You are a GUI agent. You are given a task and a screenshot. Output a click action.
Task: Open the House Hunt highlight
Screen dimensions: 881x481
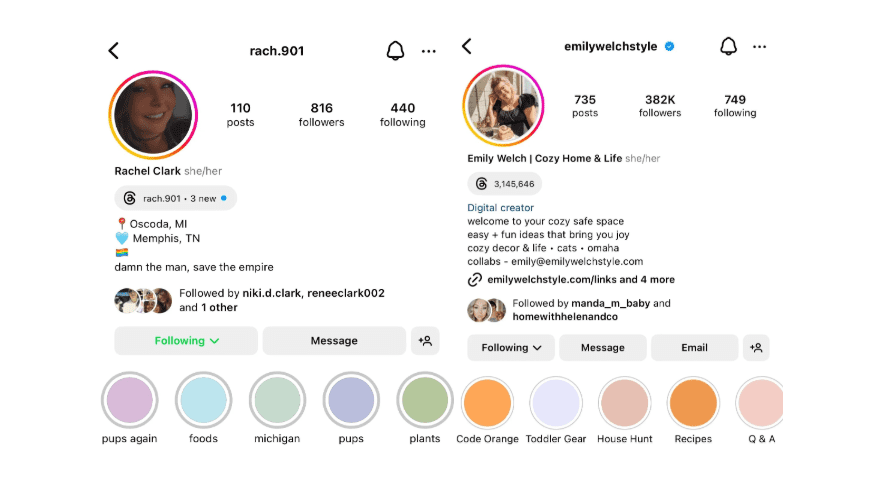(x=624, y=411)
